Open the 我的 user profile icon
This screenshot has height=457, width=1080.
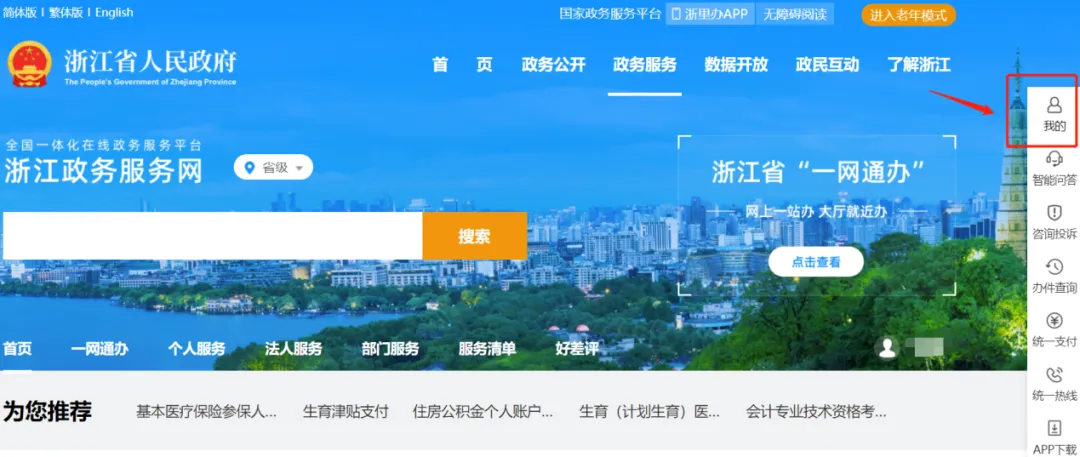(x=1054, y=105)
